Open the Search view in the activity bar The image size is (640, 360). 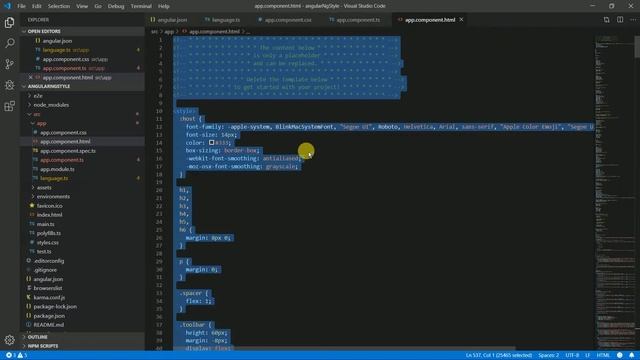coord(9,43)
